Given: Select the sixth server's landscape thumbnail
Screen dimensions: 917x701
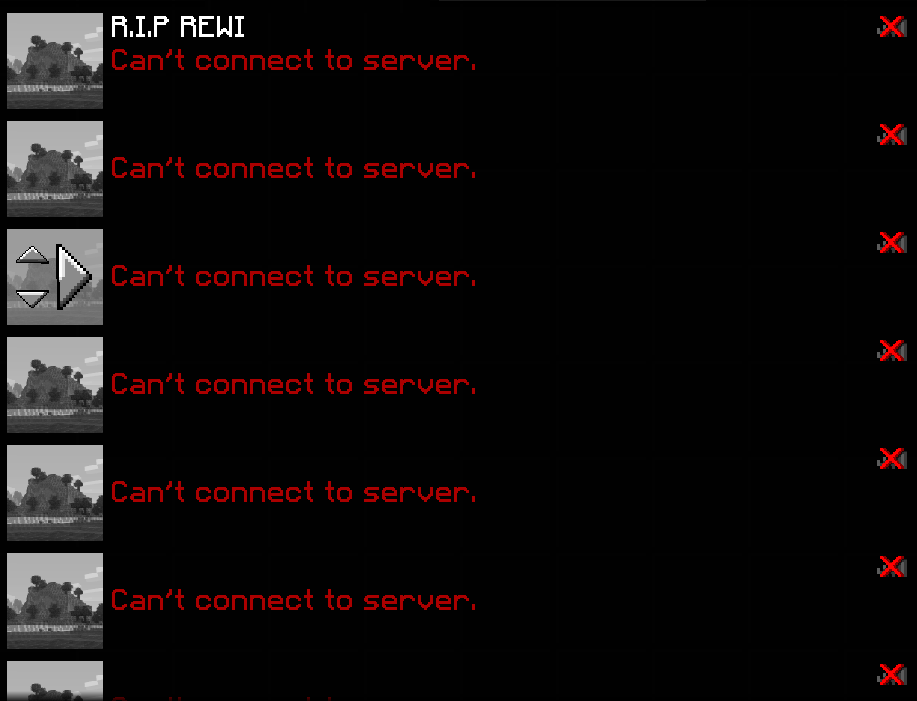Looking at the screenshot, I should (x=55, y=601).
